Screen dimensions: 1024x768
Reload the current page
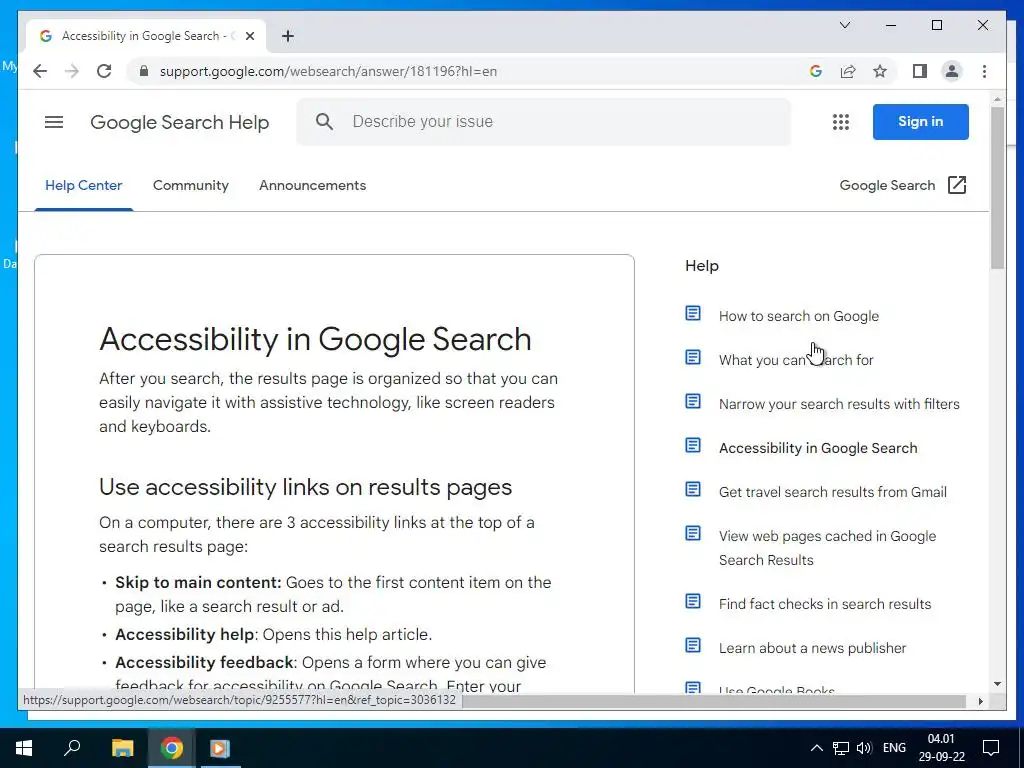104,71
